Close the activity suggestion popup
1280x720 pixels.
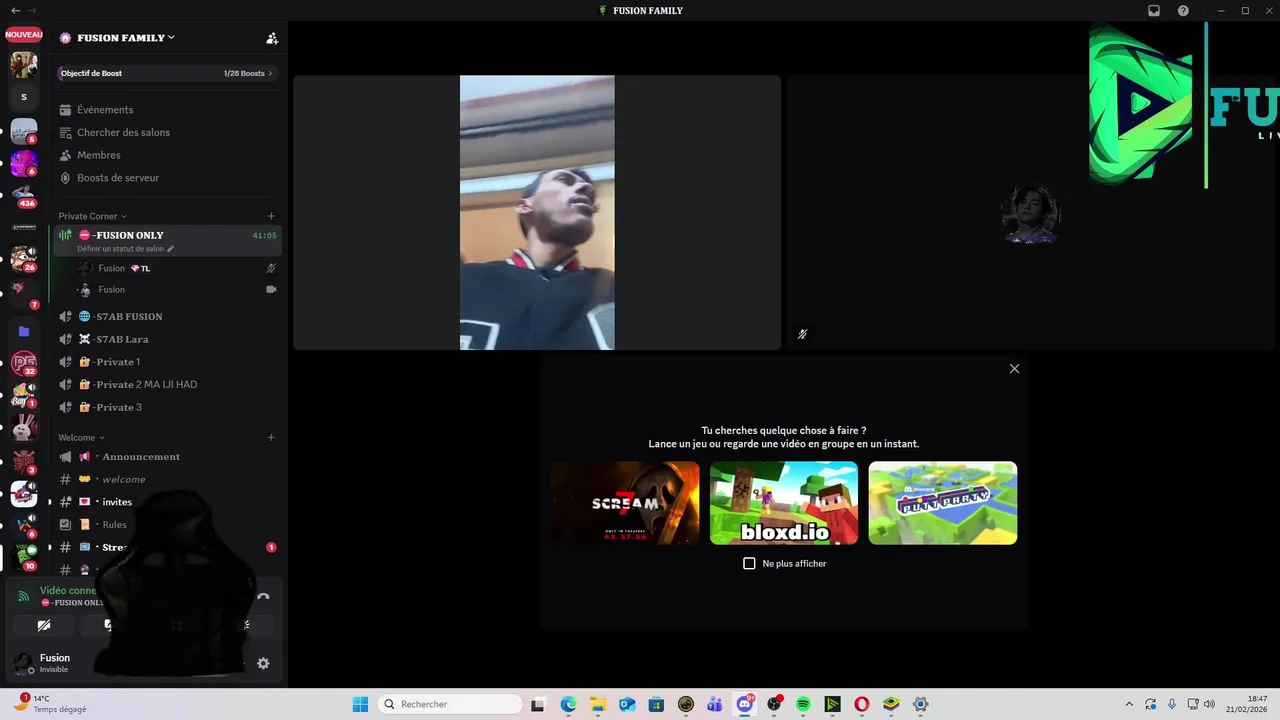click(1014, 369)
